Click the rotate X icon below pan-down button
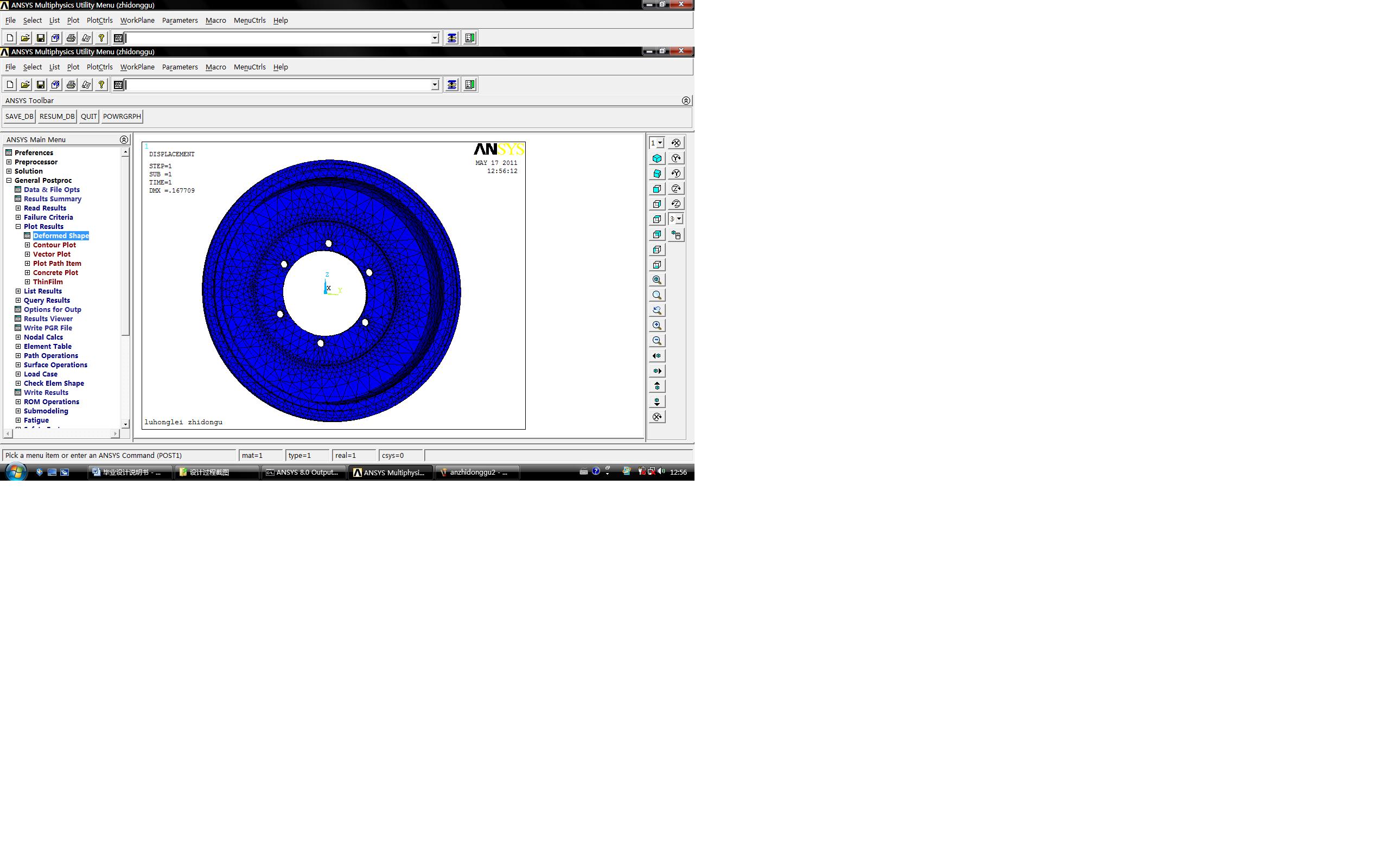 point(657,417)
